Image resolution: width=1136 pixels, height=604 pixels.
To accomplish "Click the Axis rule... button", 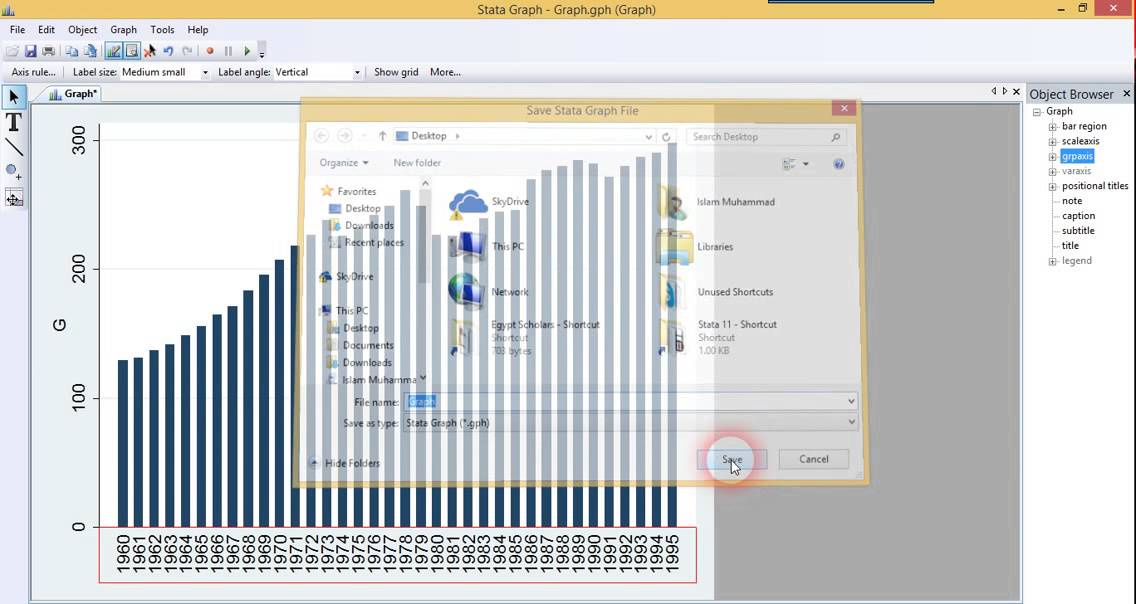I will point(33,72).
